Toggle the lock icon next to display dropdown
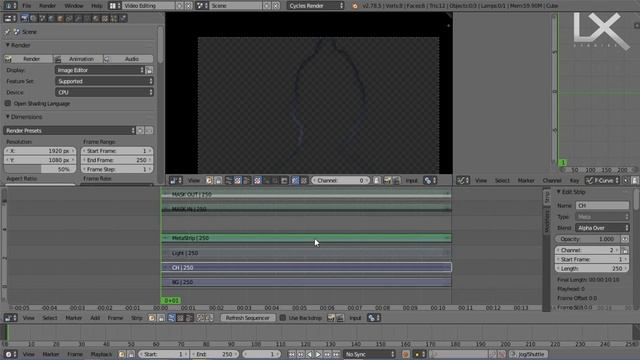Image resolution: width=640 pixels, height=360 pixels. tap(149, 70)
